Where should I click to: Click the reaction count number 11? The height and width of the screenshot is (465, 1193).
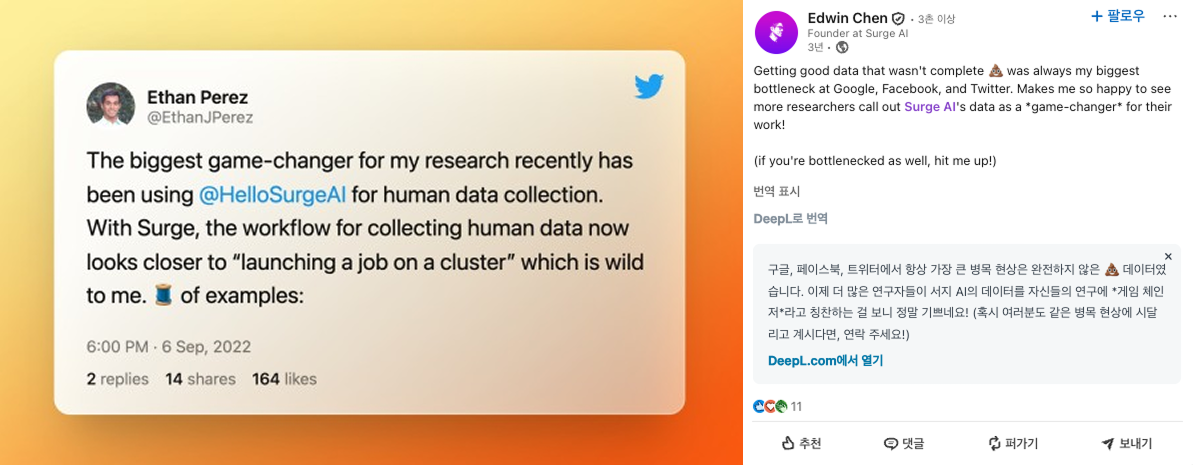click(x=796, y=406)
